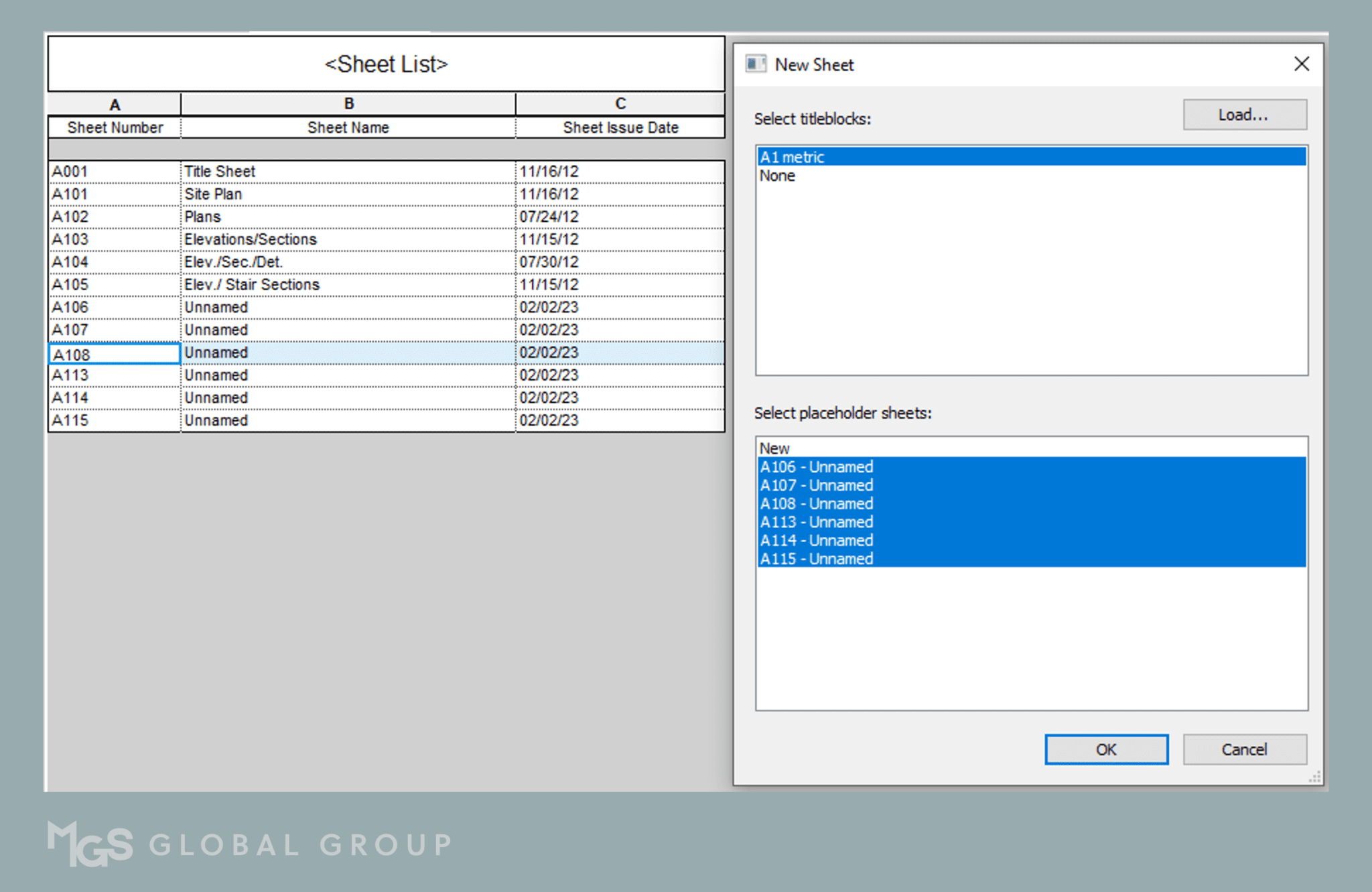The image size is (1372, 892).
Task: Click the A108 cell in the schedule
Action: 114,355
